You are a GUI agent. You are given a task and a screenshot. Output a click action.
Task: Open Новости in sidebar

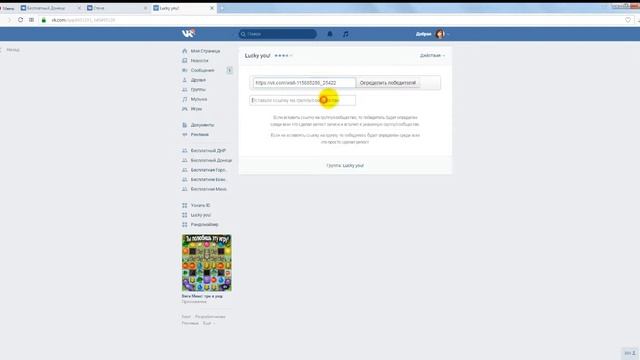[x=200, y=60]
